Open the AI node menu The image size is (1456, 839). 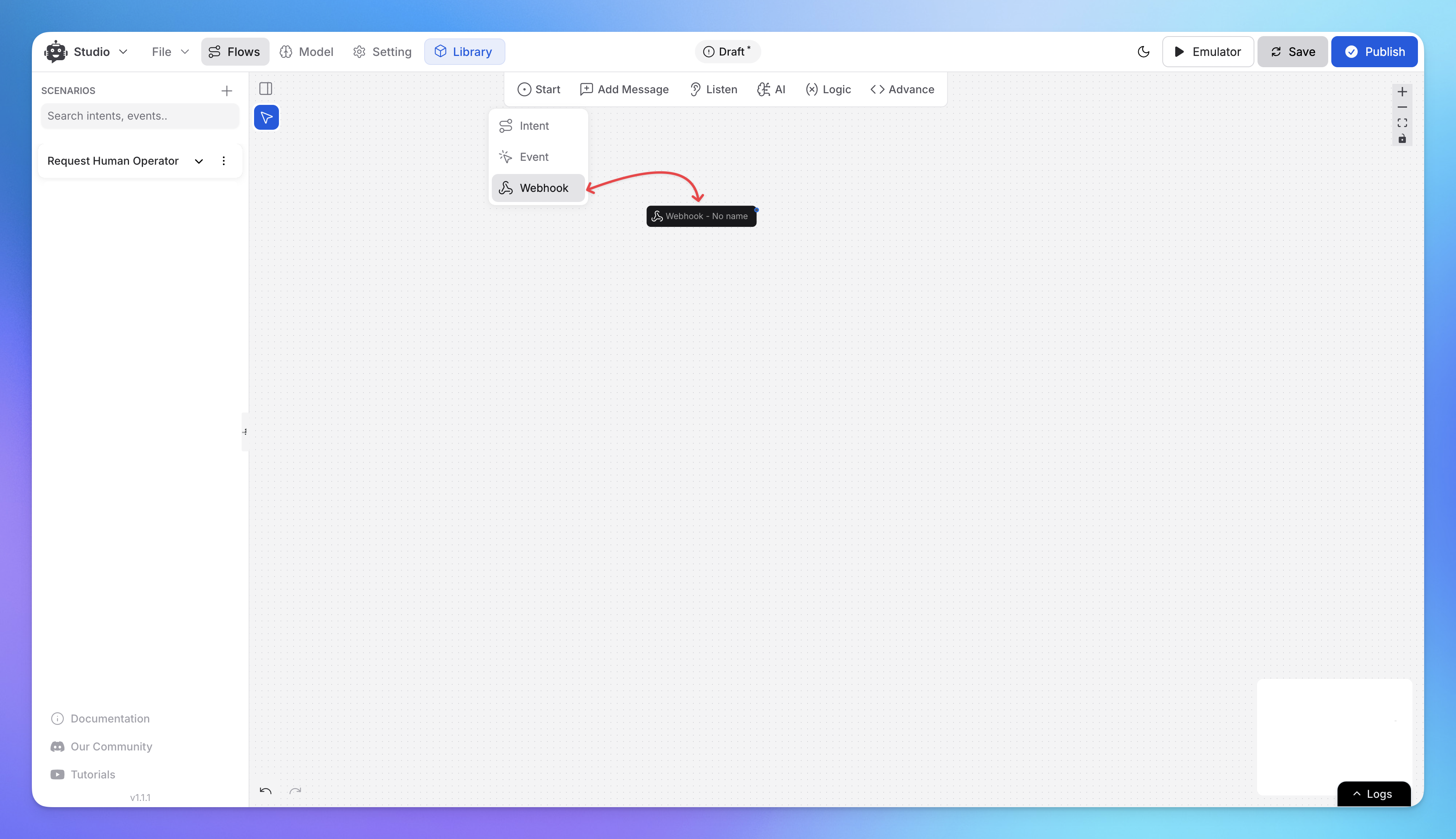coord(771,89)
